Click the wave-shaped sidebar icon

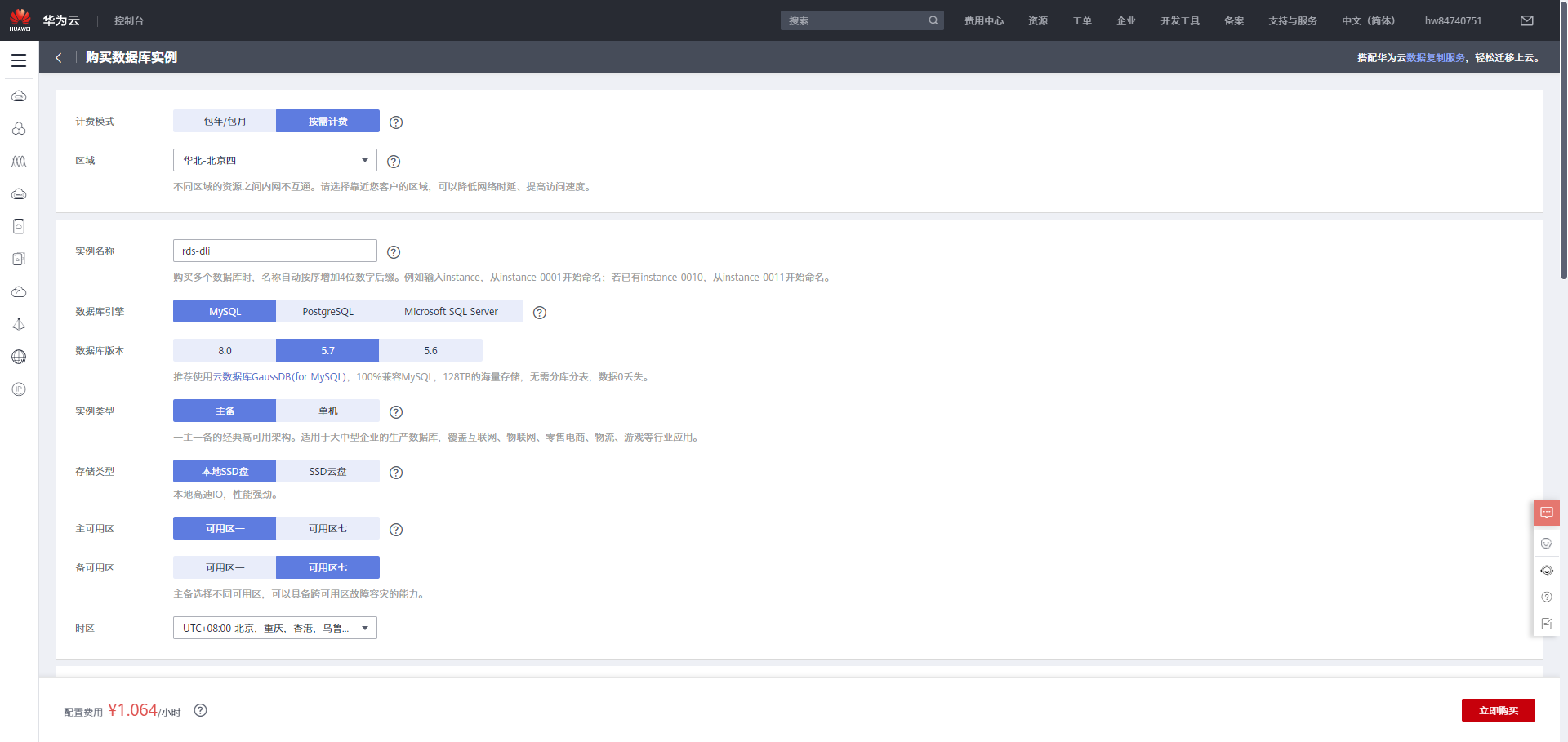19,162
